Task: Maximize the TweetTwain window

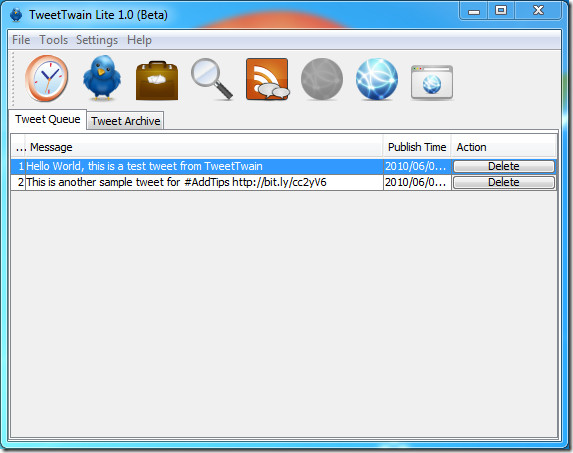Action: (x=501, y=11)
